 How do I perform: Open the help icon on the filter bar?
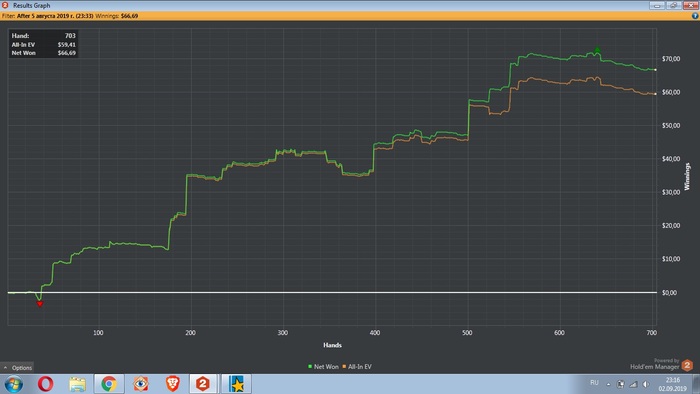pyautogui.click(x=695, y=16)
